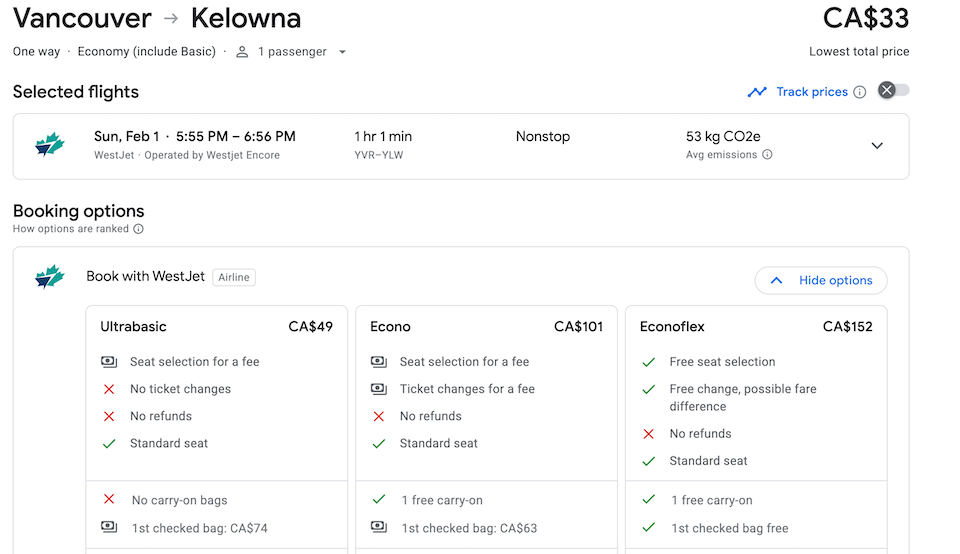Toggle the Track prices switch
Viewport: 960px width, 554px height.
click(893, 91)
